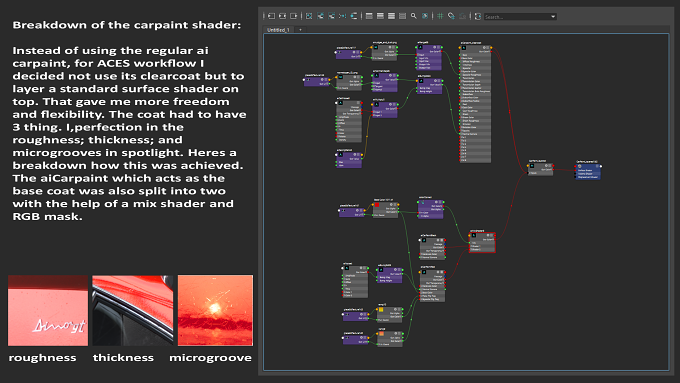Viewport: 680px width, 383px height.
Task: Select the Untitled_1 tab
Action: click(278, 30)
